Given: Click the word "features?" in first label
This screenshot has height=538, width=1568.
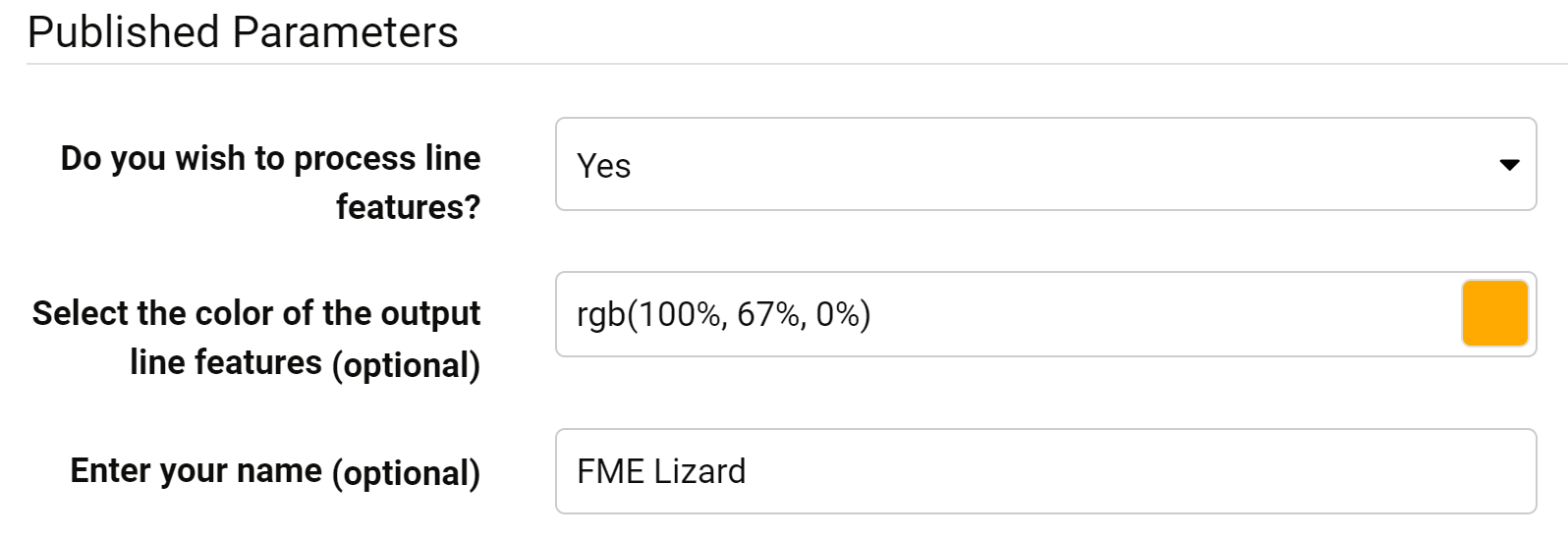Looking at the screenshot, I should [408, 207].
